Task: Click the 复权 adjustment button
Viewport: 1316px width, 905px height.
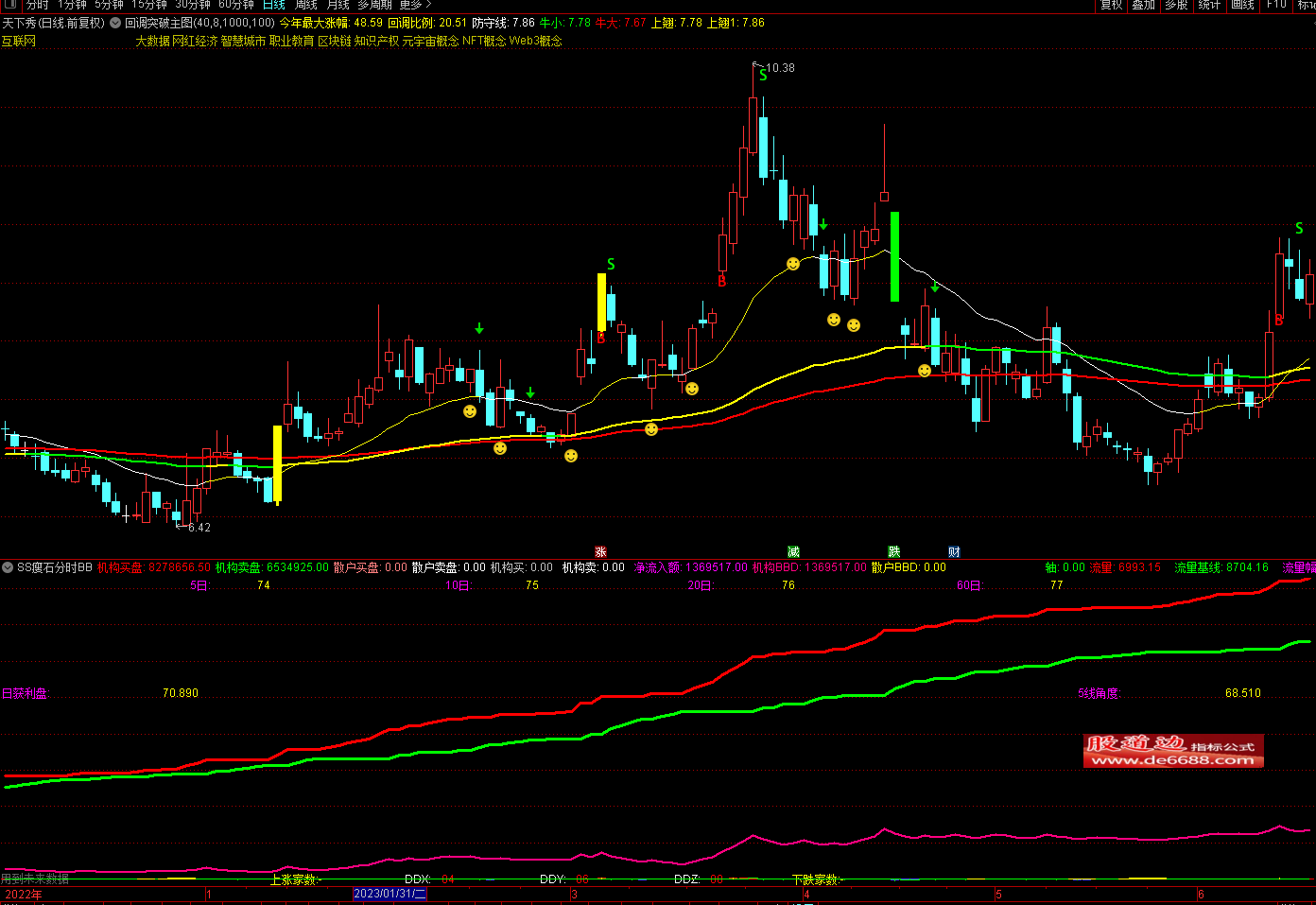Action: (1111, 5)
